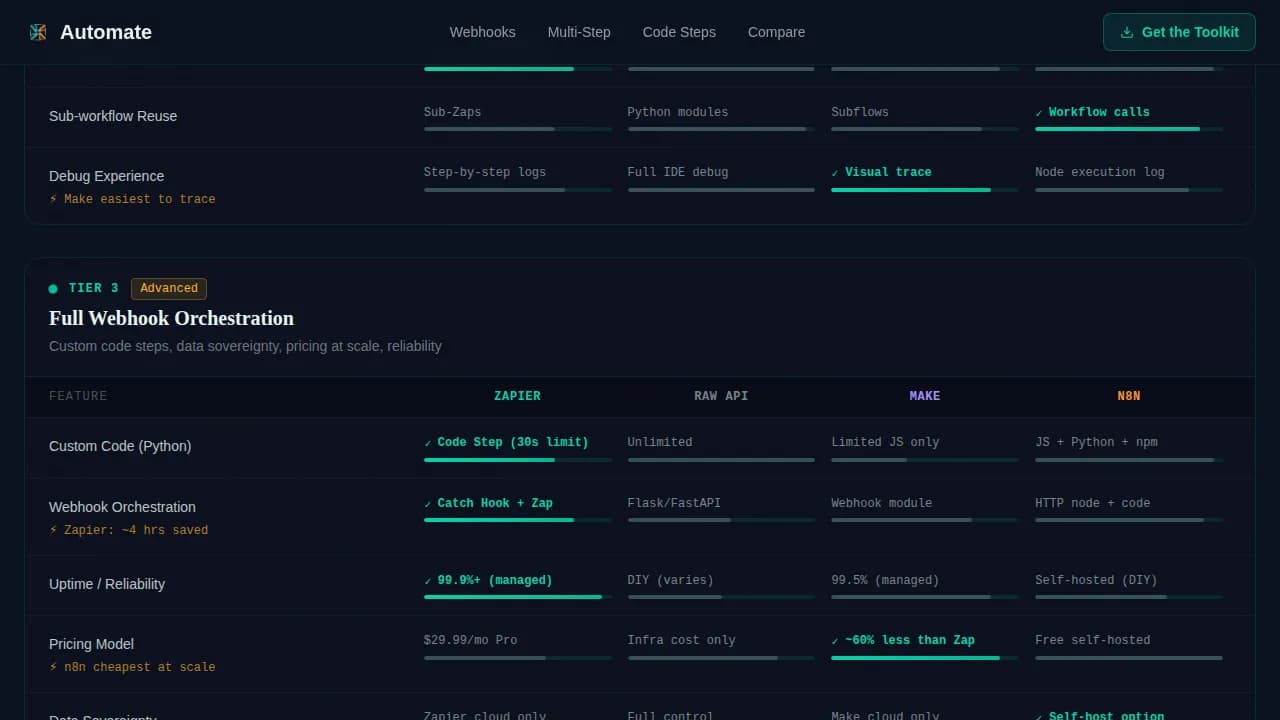The height and width of the screenshot is (720, 1280).
Task: Click the Infra cost only cell
Action: pos(681,640)
